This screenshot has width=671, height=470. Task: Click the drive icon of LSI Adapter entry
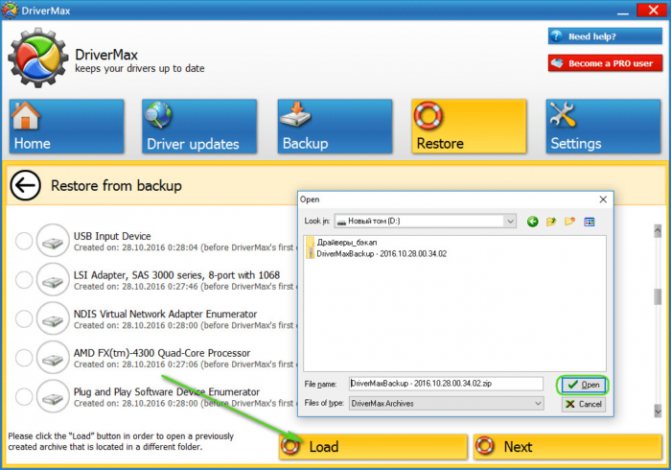tap(53, 280)
